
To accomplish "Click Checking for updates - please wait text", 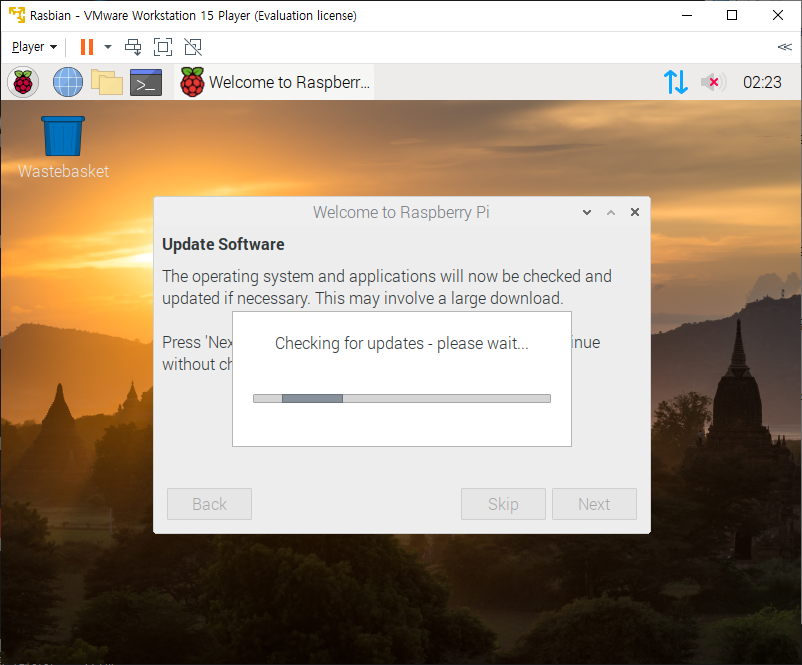I will pos(402,343).
